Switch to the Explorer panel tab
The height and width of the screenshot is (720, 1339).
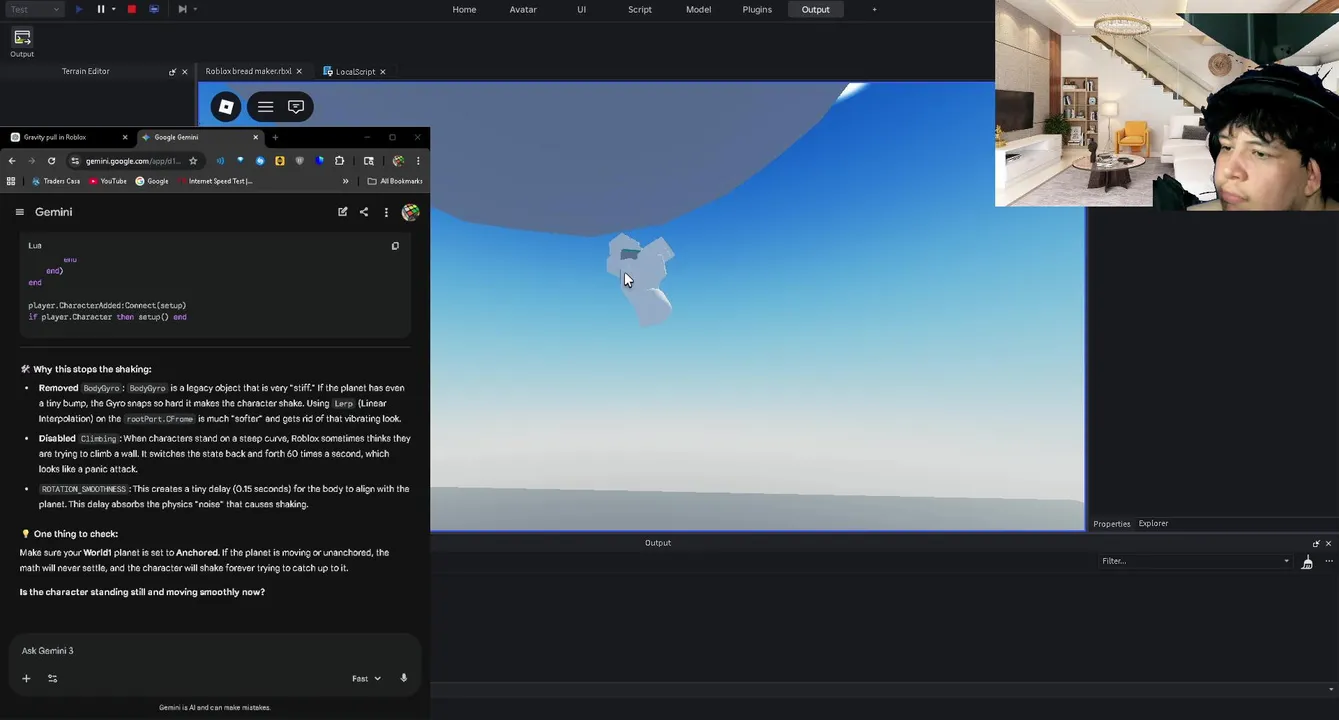[x=1153, y=524]
